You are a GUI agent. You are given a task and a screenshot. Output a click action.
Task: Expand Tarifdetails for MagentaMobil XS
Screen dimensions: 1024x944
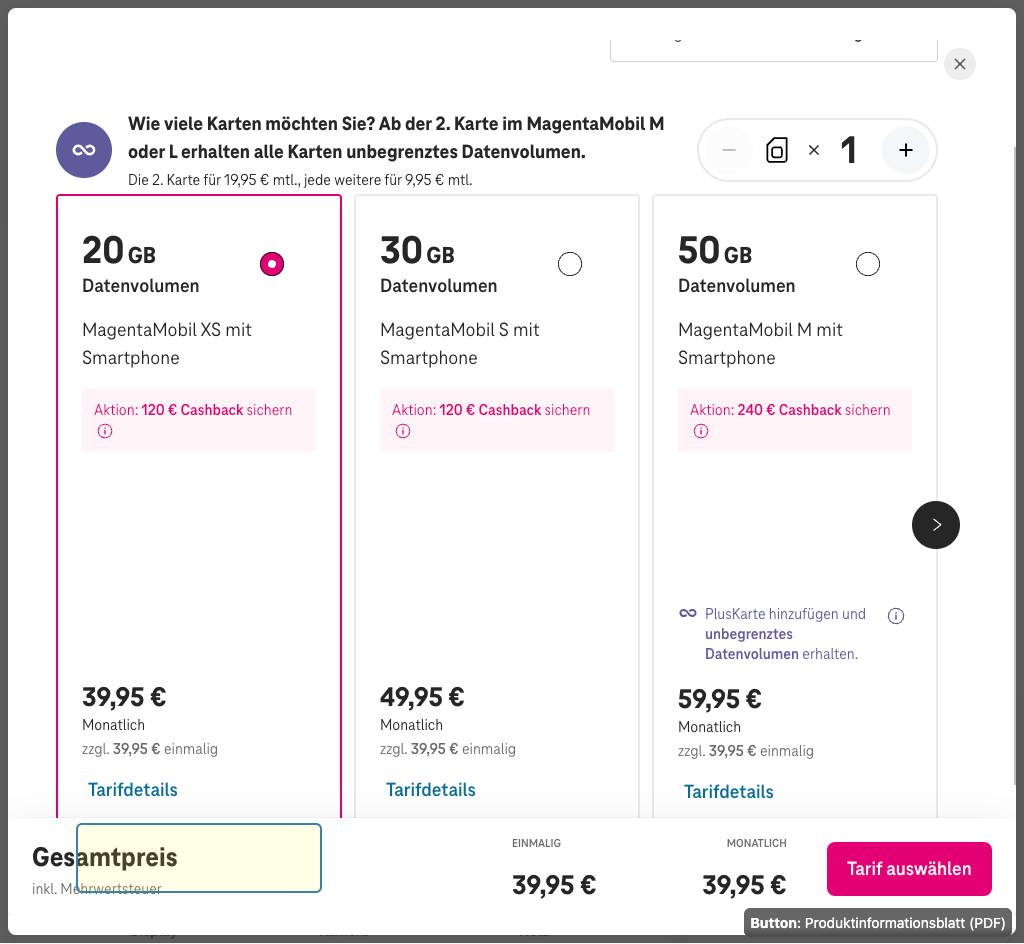click(132, 789)
